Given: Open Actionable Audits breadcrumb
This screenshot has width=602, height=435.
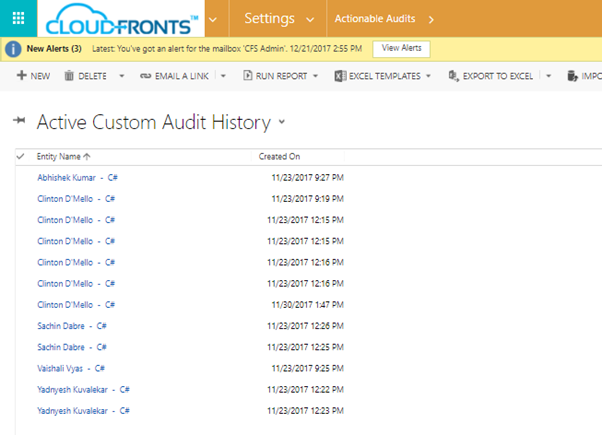Looking at the screenshot, I should coord(375,18).
